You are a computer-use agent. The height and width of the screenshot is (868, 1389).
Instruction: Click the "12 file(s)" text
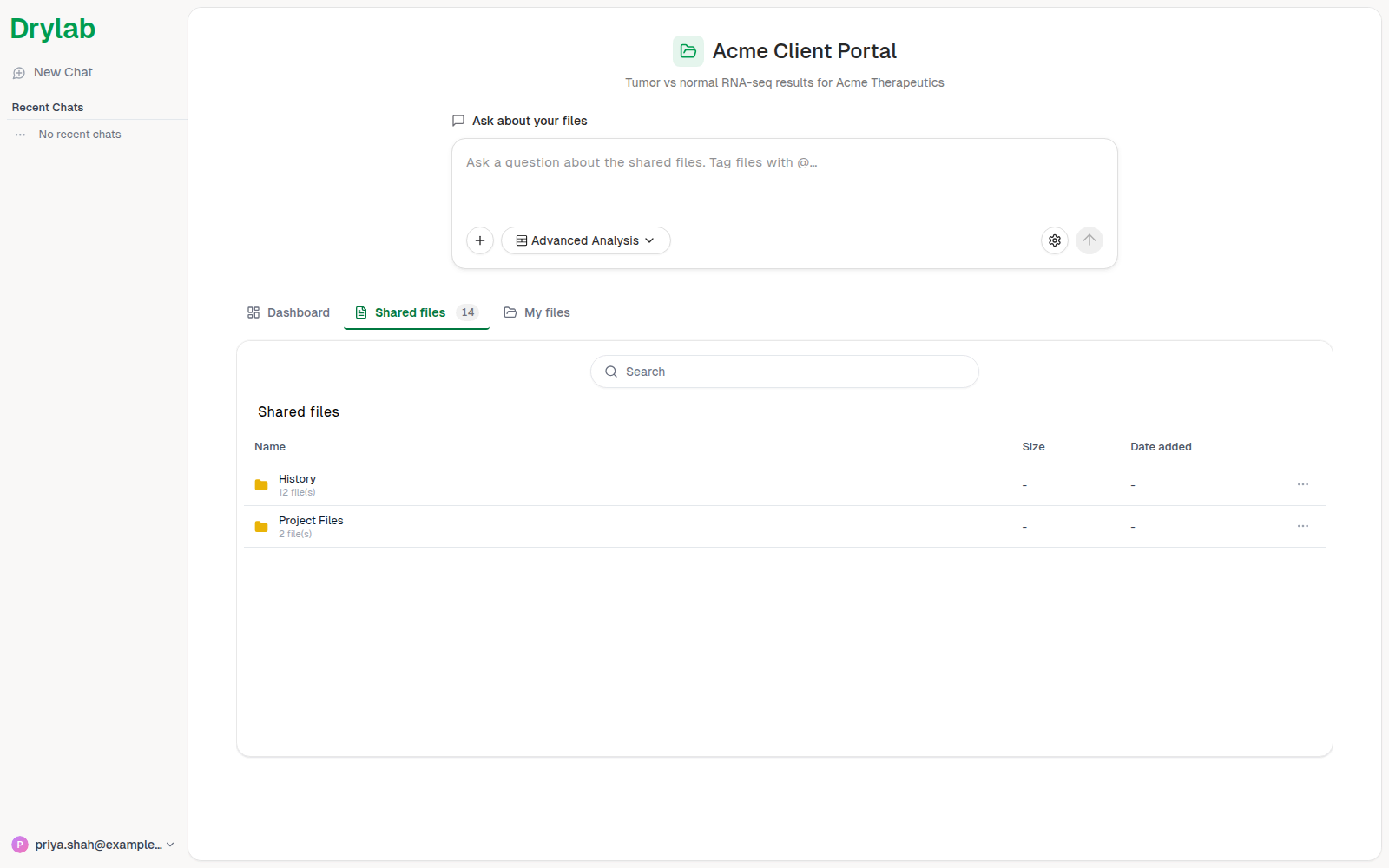click(297, 492)
